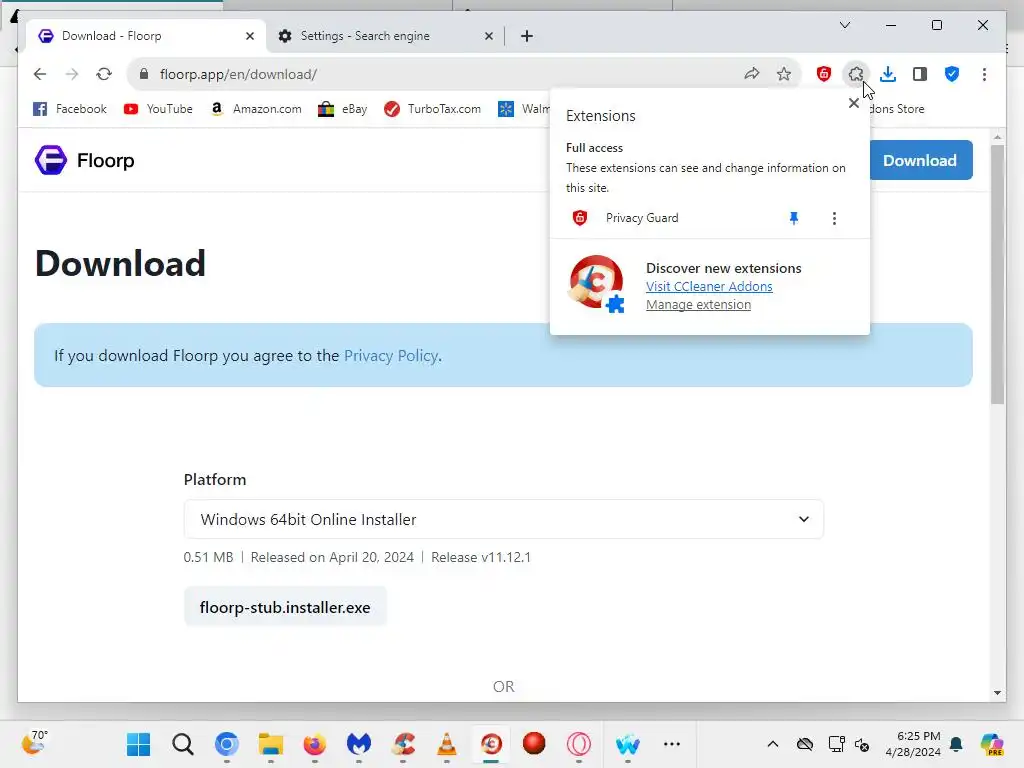Open the taskbar overflow ellipsis
The image size is (1024, 768).
pos(671,743)
